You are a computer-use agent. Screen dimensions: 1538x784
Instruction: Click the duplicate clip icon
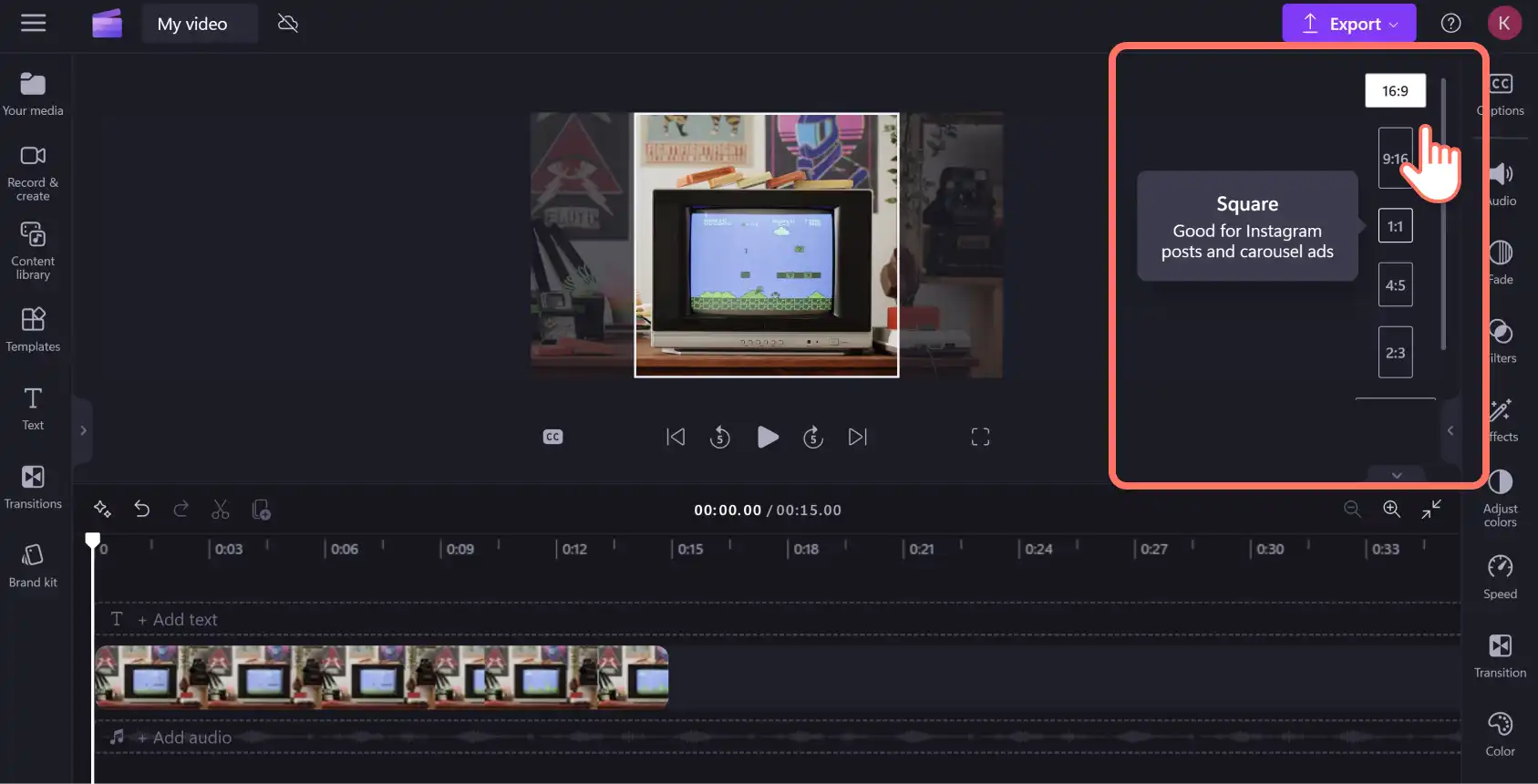point(261,509)
